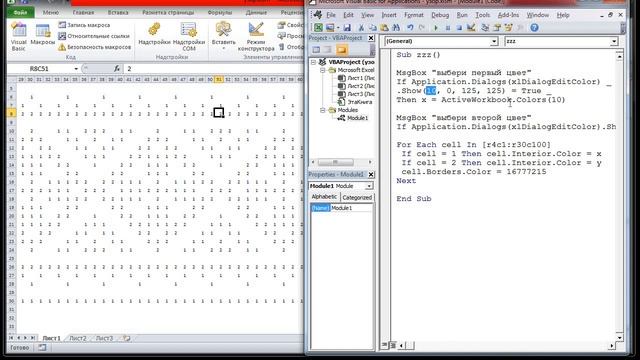The height and width of the screenshot is (360, 640).
Task: Switch to the Alphabetic properties tab
Action: [324, 197]
